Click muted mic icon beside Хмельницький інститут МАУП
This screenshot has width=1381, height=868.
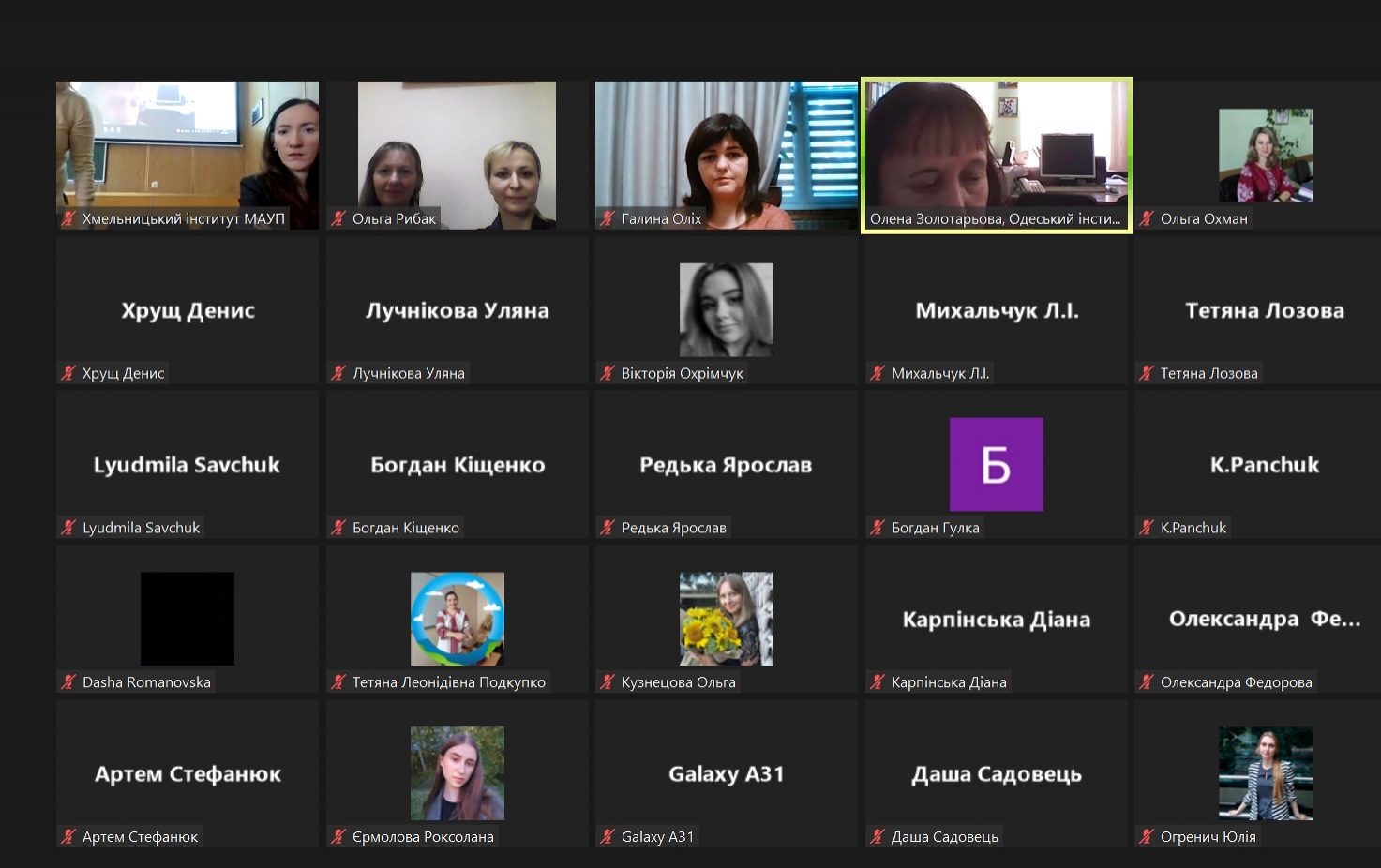68,218
